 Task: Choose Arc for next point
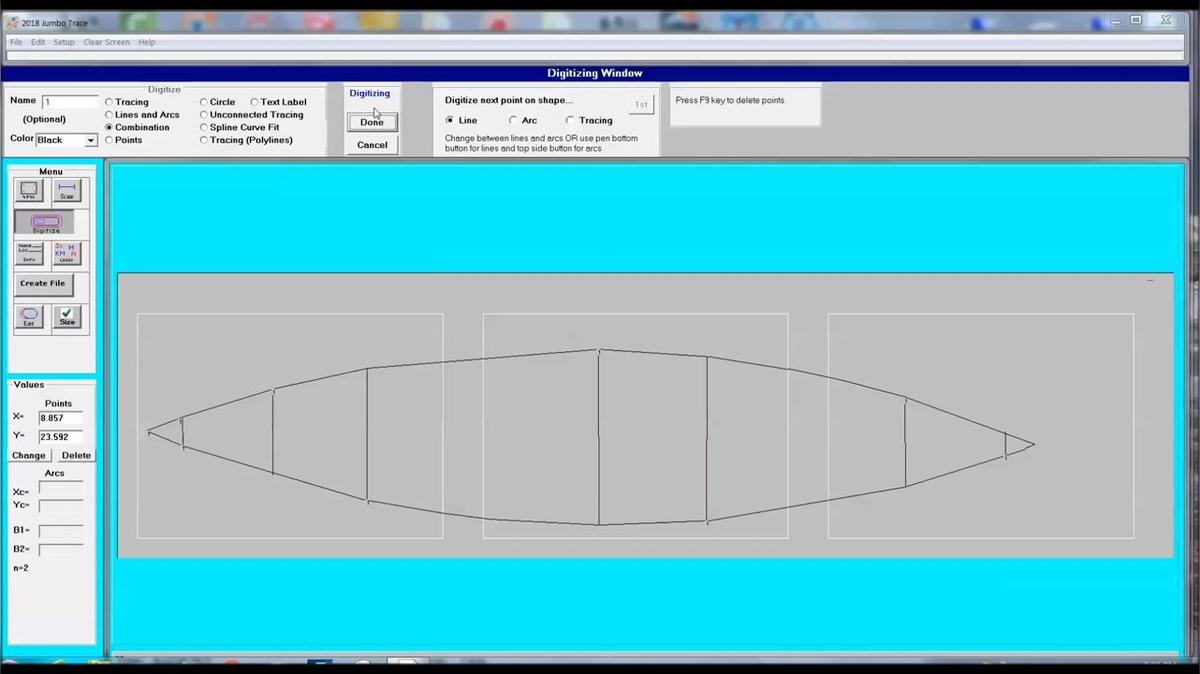pos(523,120)
